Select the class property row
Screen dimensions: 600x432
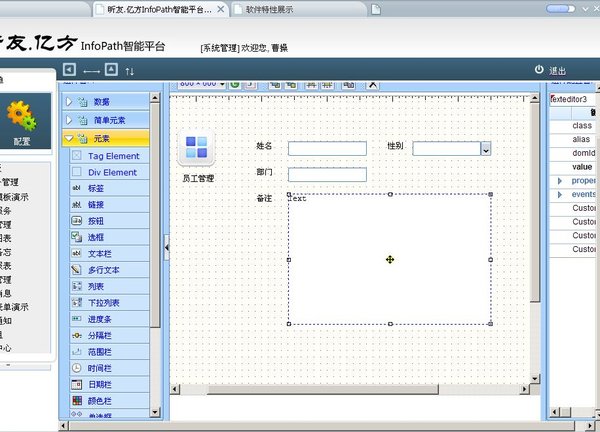(x=573, y=126)
